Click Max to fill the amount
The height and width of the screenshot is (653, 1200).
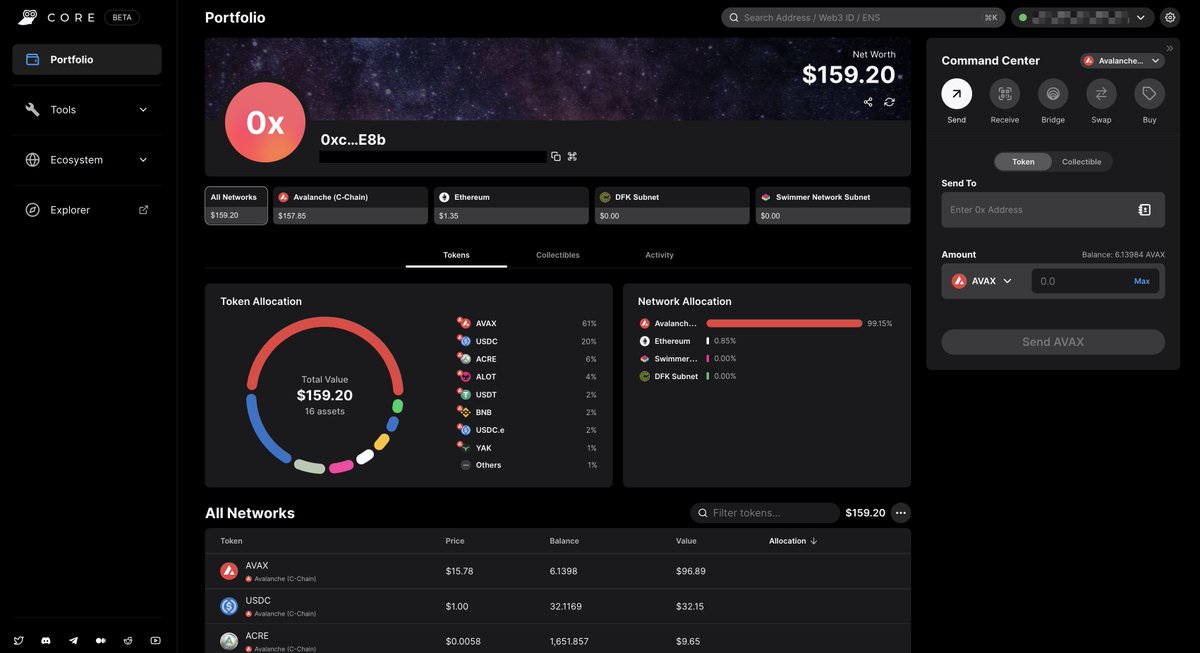point(1142,281)
